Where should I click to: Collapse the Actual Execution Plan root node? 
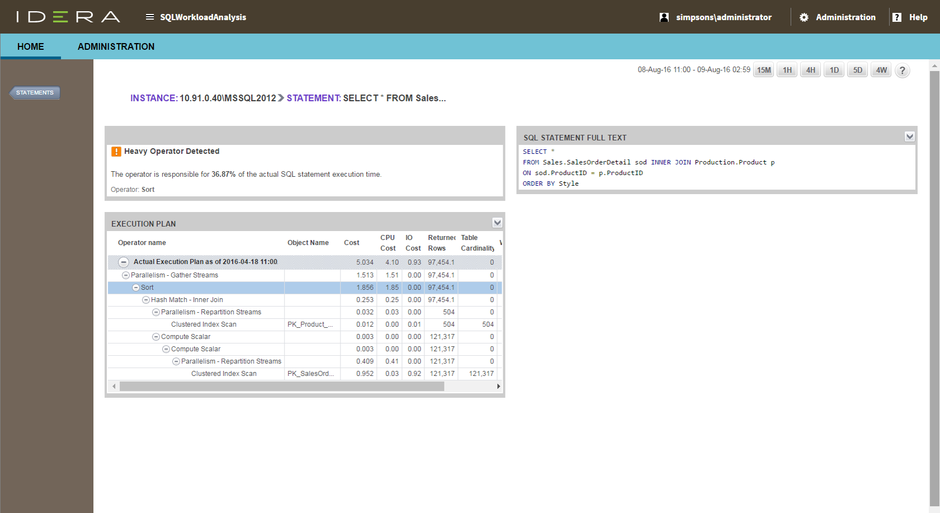[123, 262]
